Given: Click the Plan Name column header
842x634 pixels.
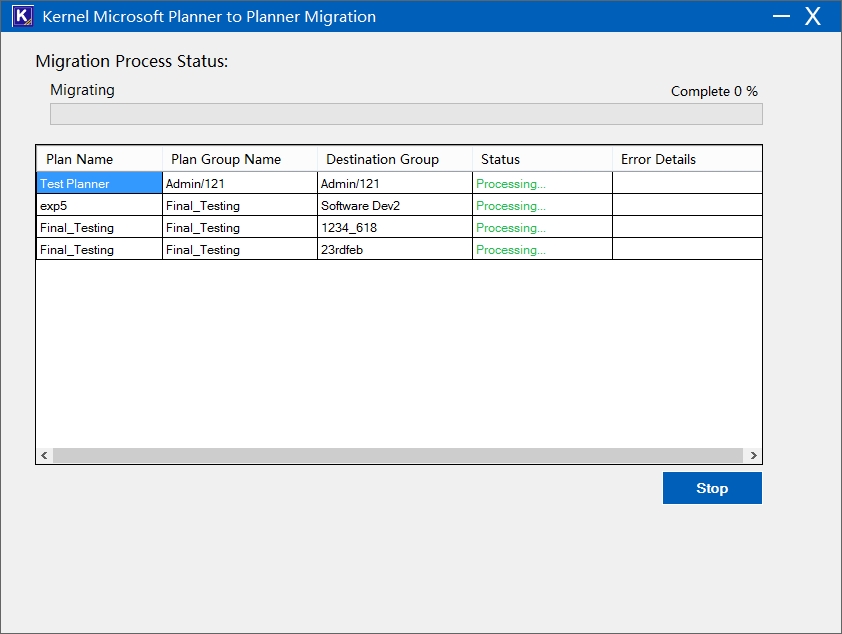Looking at the screenshot, I should pos(80,159).
